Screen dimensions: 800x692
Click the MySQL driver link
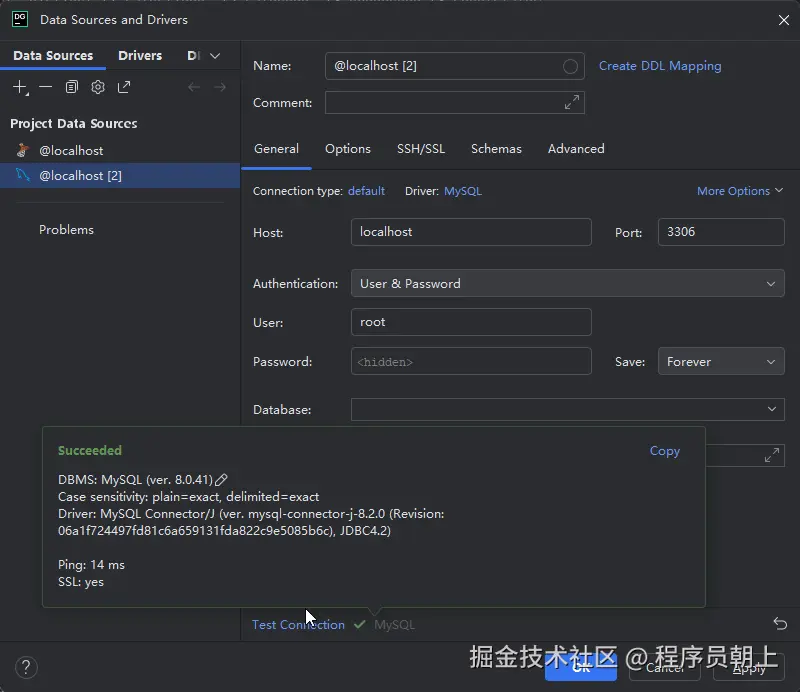(463, 191)
